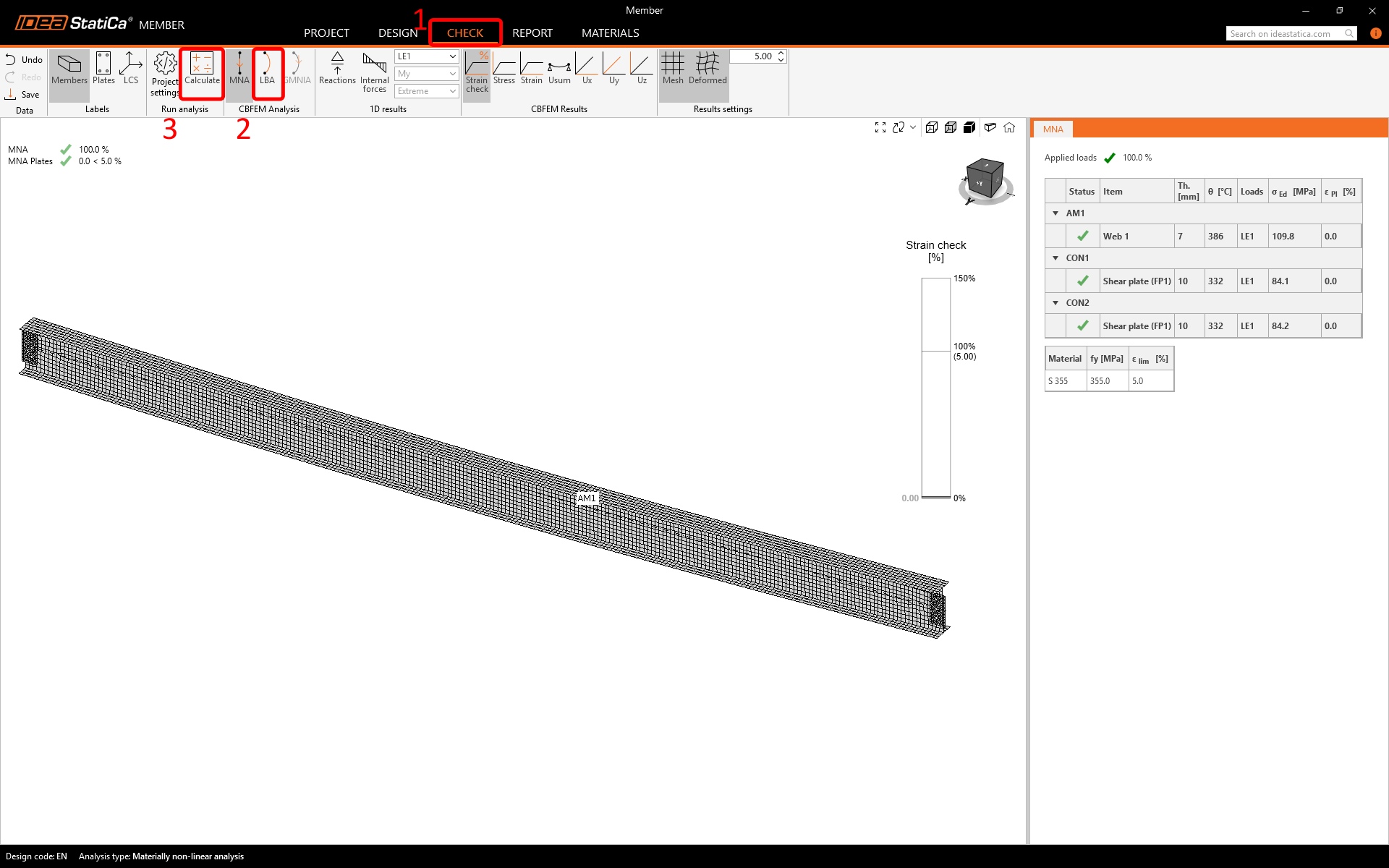Open the REPORT tab
1389x868 pixels.
coord(532,33)
